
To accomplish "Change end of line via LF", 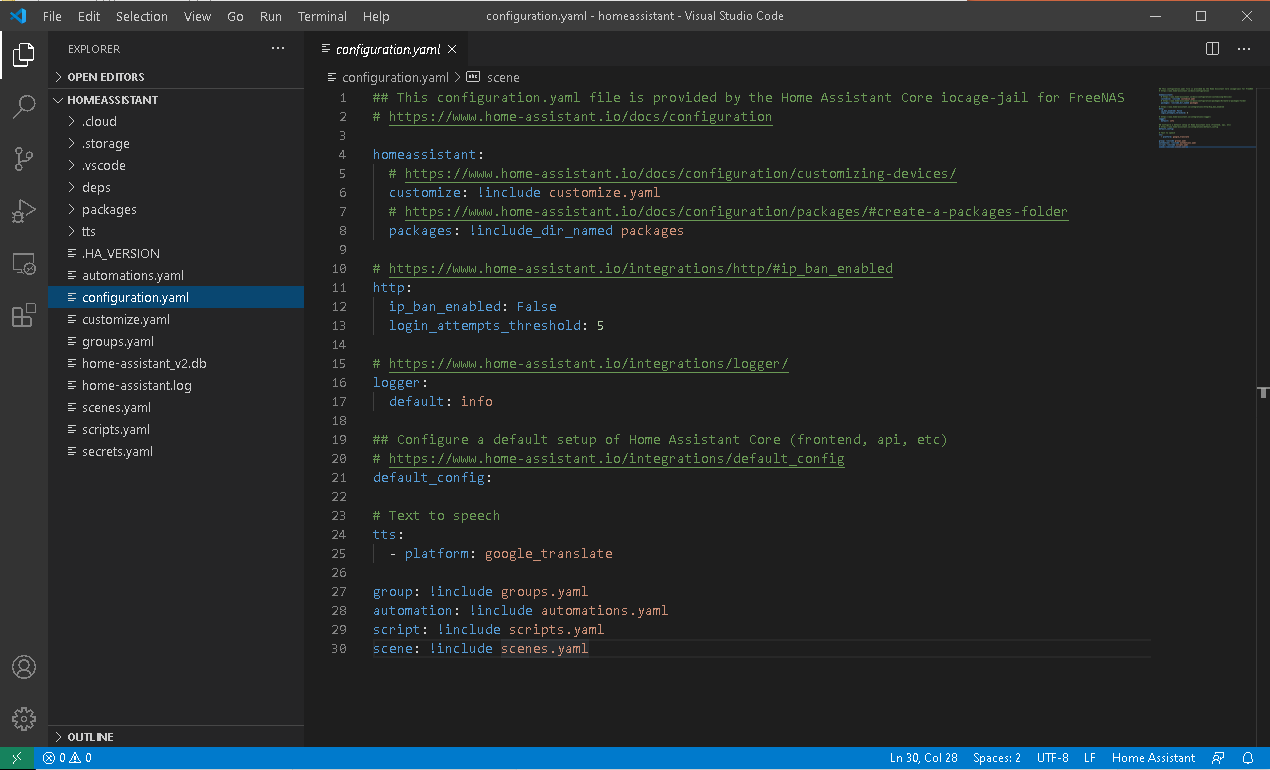I will [1090, 758].
